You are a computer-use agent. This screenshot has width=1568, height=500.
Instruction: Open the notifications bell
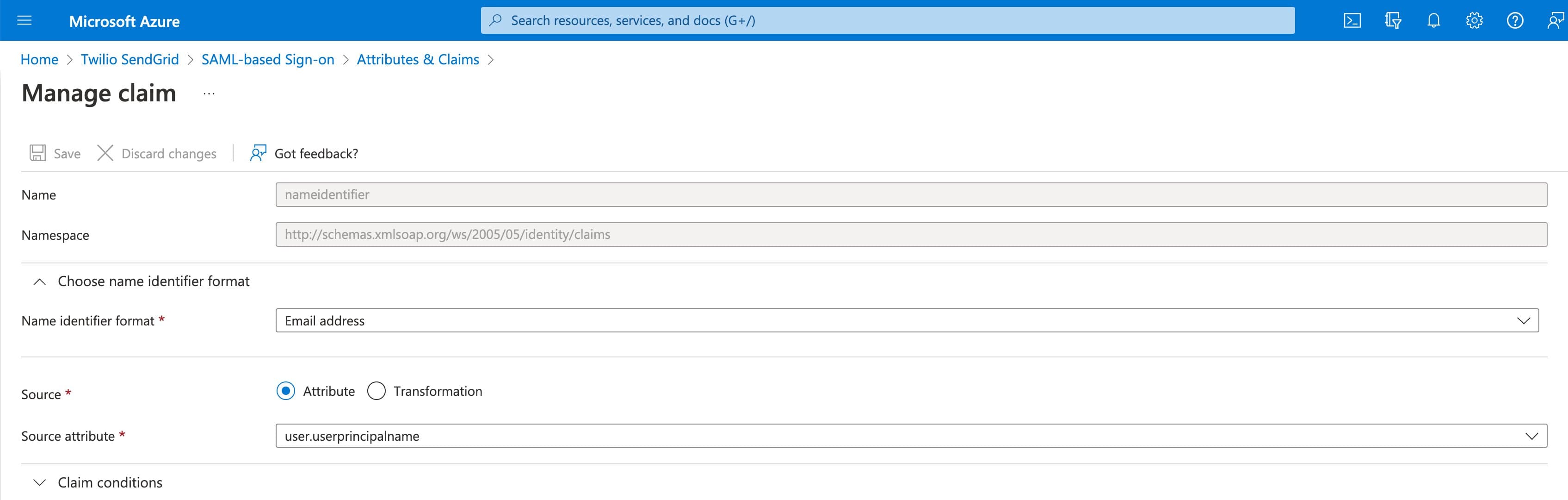click(x=1433, y=20)
